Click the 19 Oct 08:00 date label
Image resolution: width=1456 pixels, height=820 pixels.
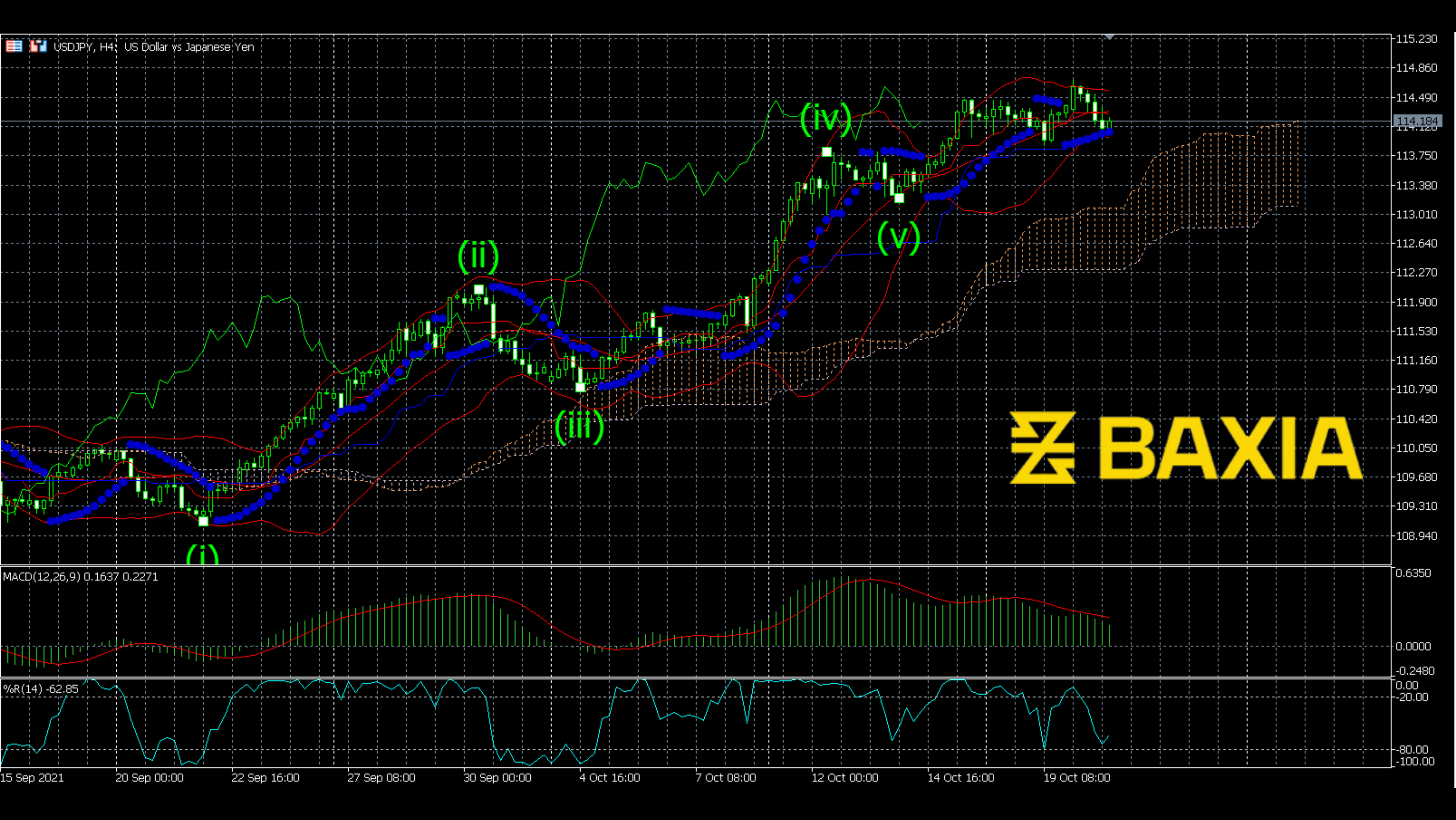1077,778
